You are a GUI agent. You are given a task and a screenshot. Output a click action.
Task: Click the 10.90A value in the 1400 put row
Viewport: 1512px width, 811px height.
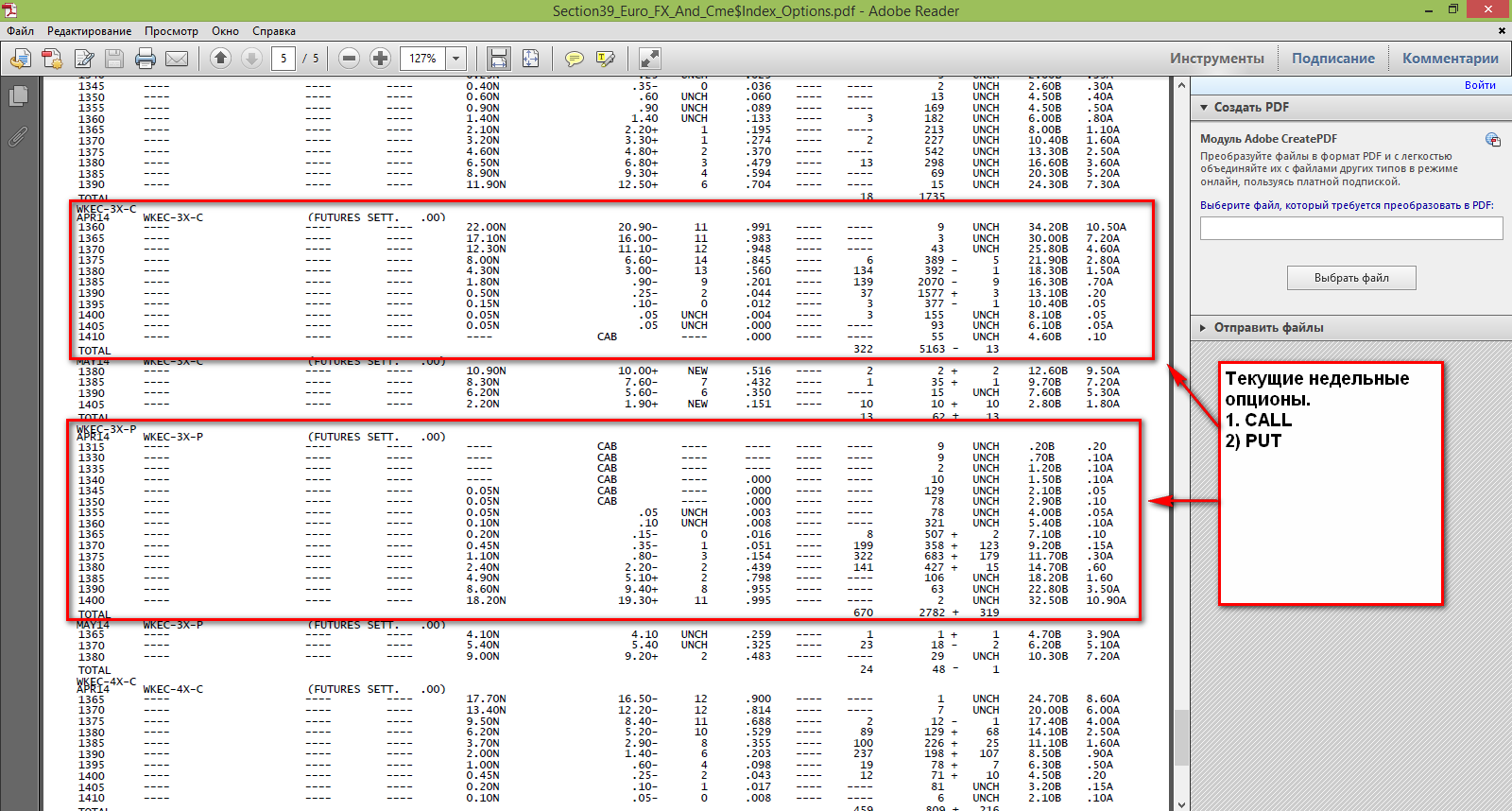pyautogui.click(x=1106, y=600)
